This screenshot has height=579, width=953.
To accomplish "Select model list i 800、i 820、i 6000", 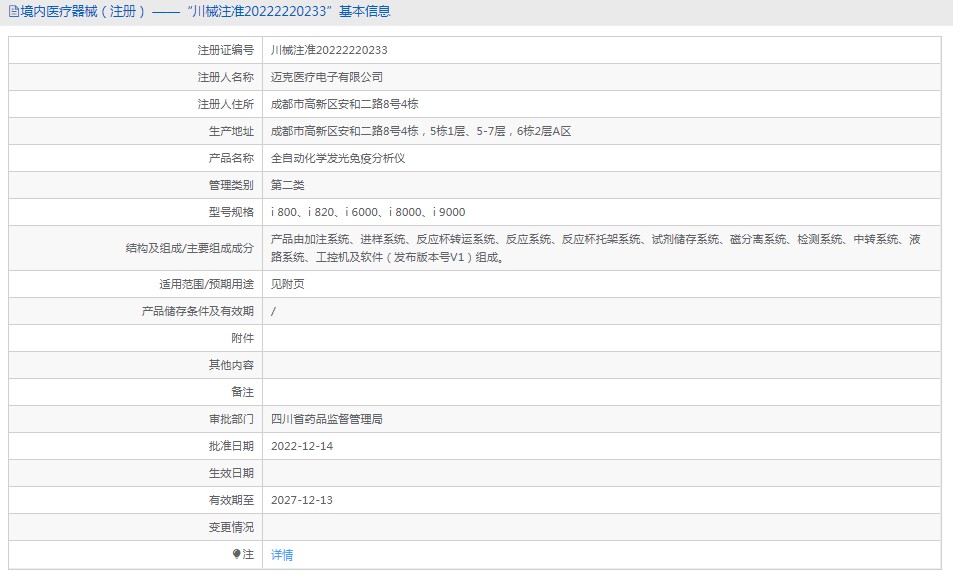I will point(368,212).
